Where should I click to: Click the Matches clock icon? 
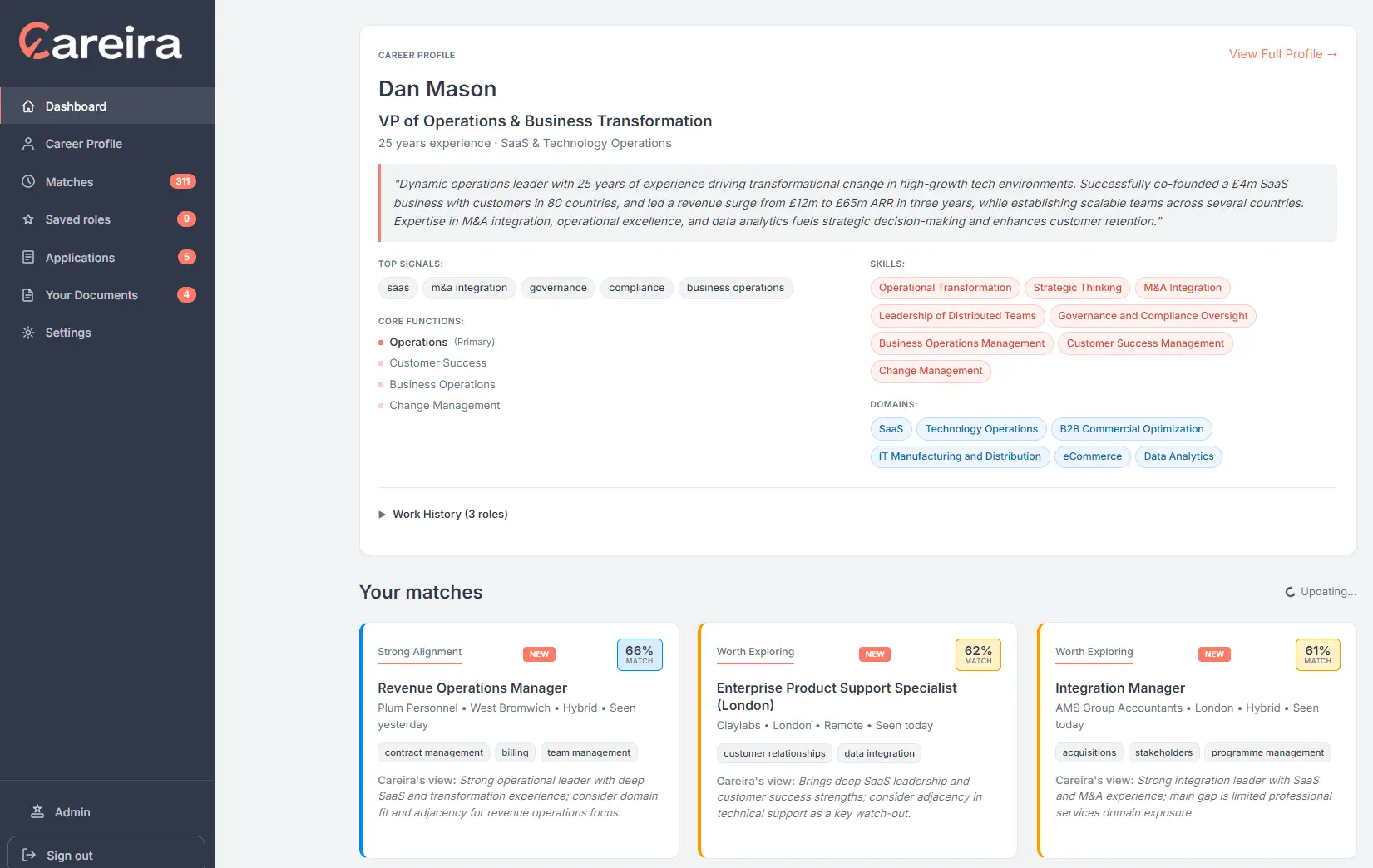point(28,181)
